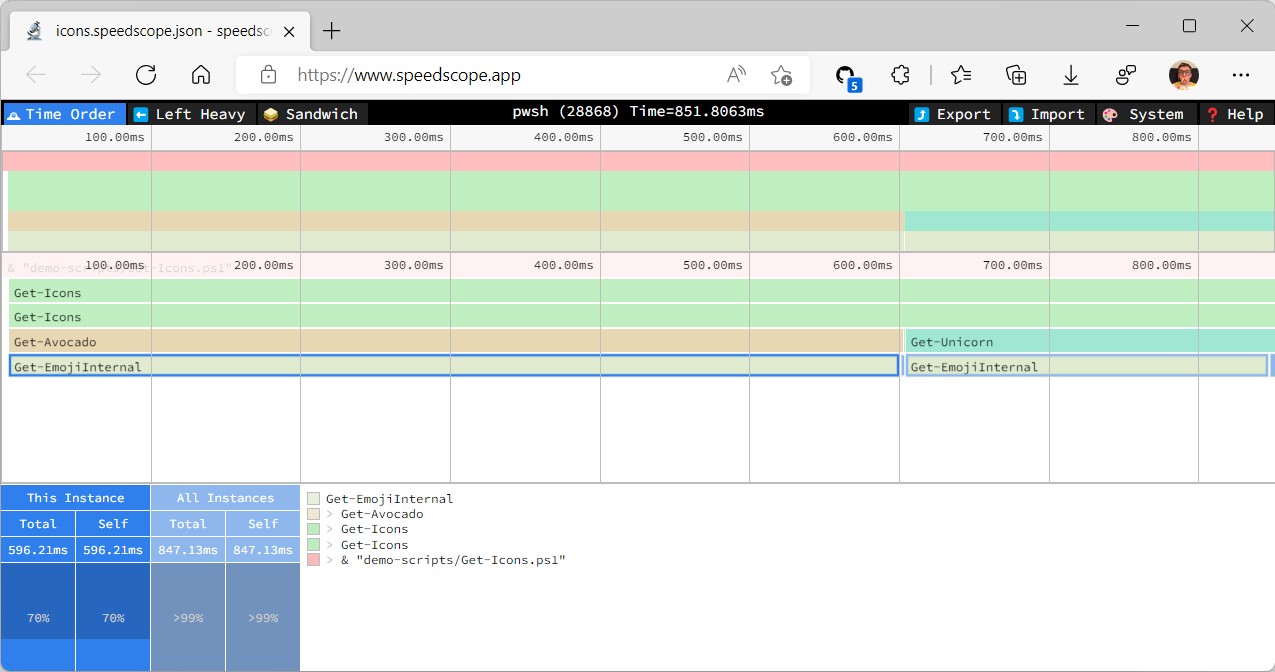Open the user profile avatar
Viewport: 1275px width, 672px height.
(x=1184, y=75)
